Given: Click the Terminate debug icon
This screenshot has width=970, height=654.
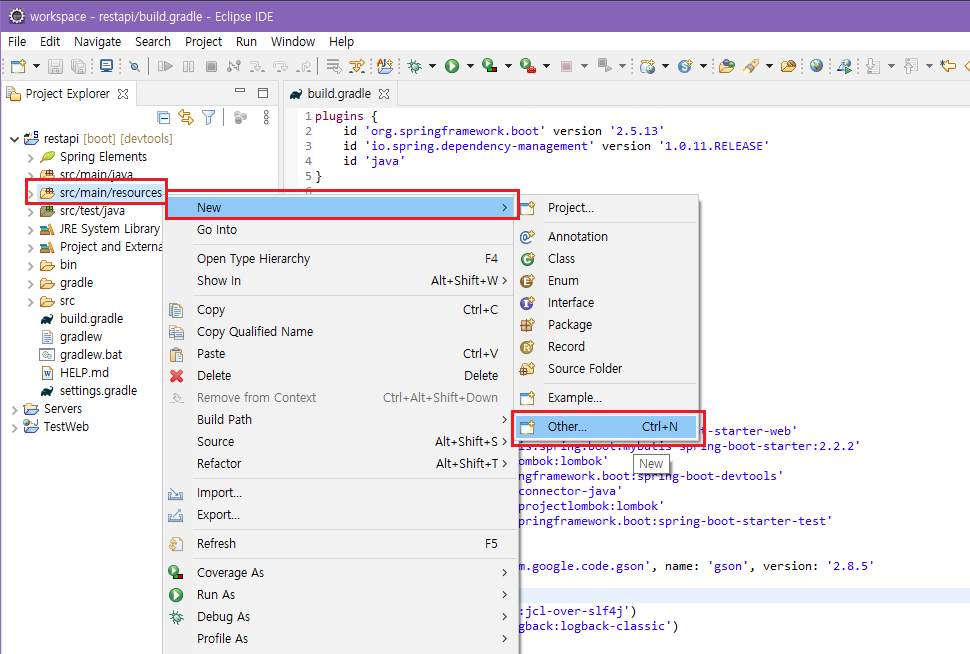Looking at the screenshot, I should [211, 66].
